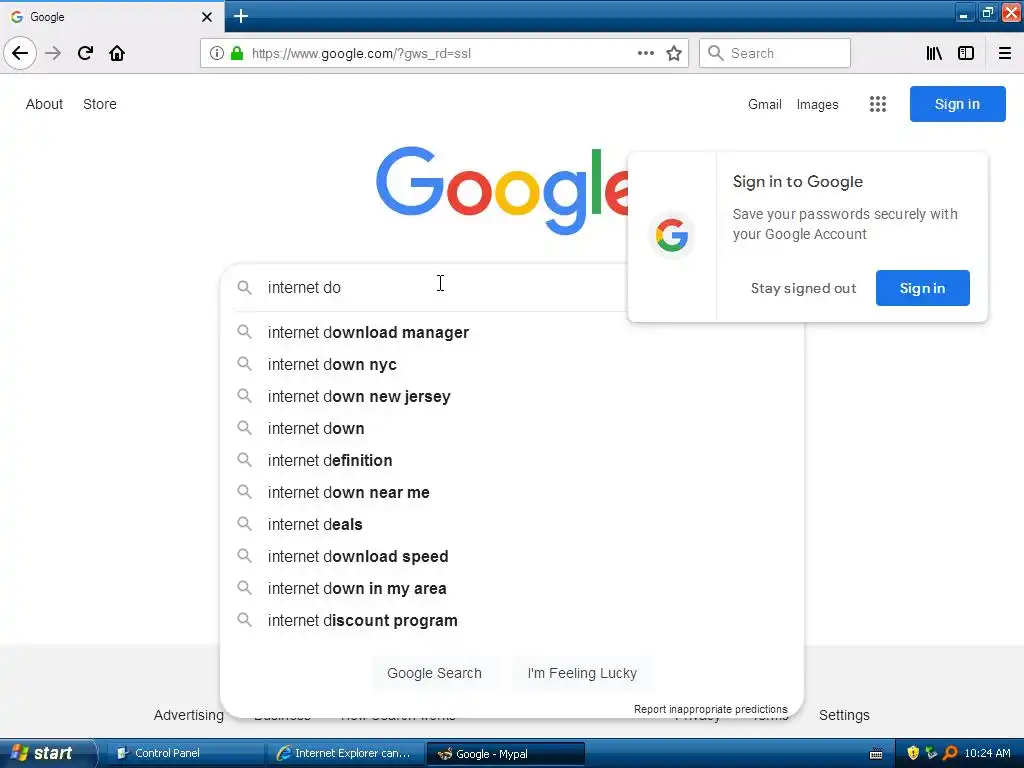Click the forward navigation arrow
1024x768 pixels.
pyautogui.click(x=53, y=53)
